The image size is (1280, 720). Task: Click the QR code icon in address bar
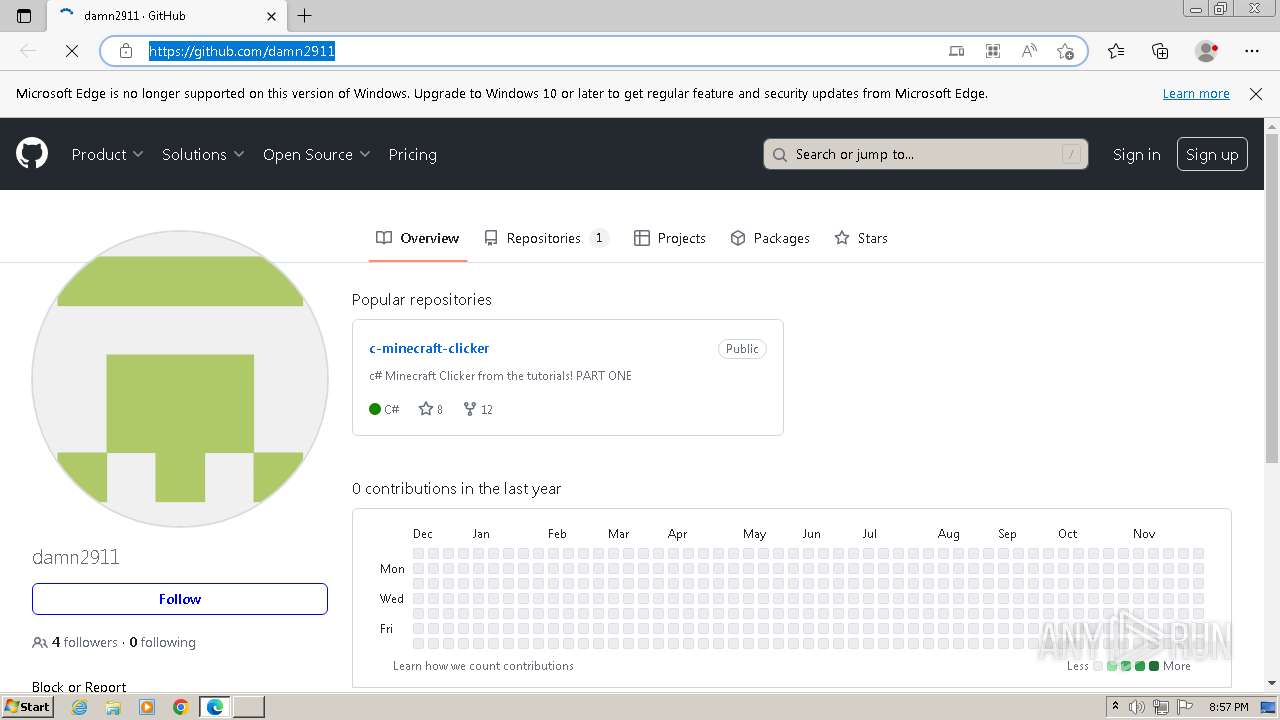pyautogui.click(x=993, y=51)
